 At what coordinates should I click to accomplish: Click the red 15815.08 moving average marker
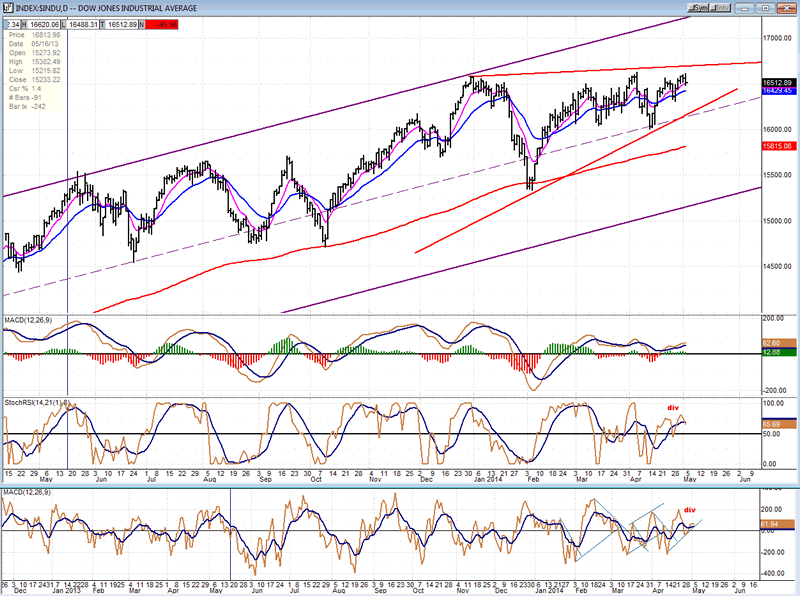coord(777,146)
